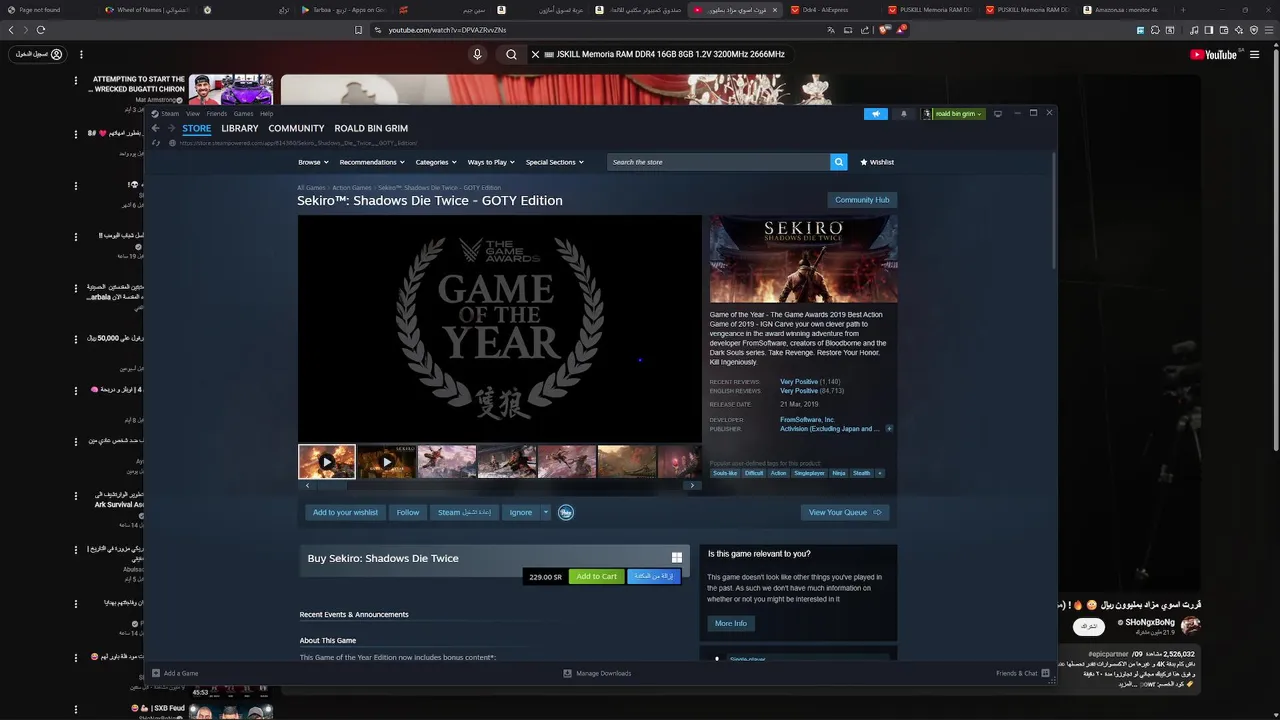Open the Souls-like tag
This screenshot has width=1280, height=720.
(725, 473)
